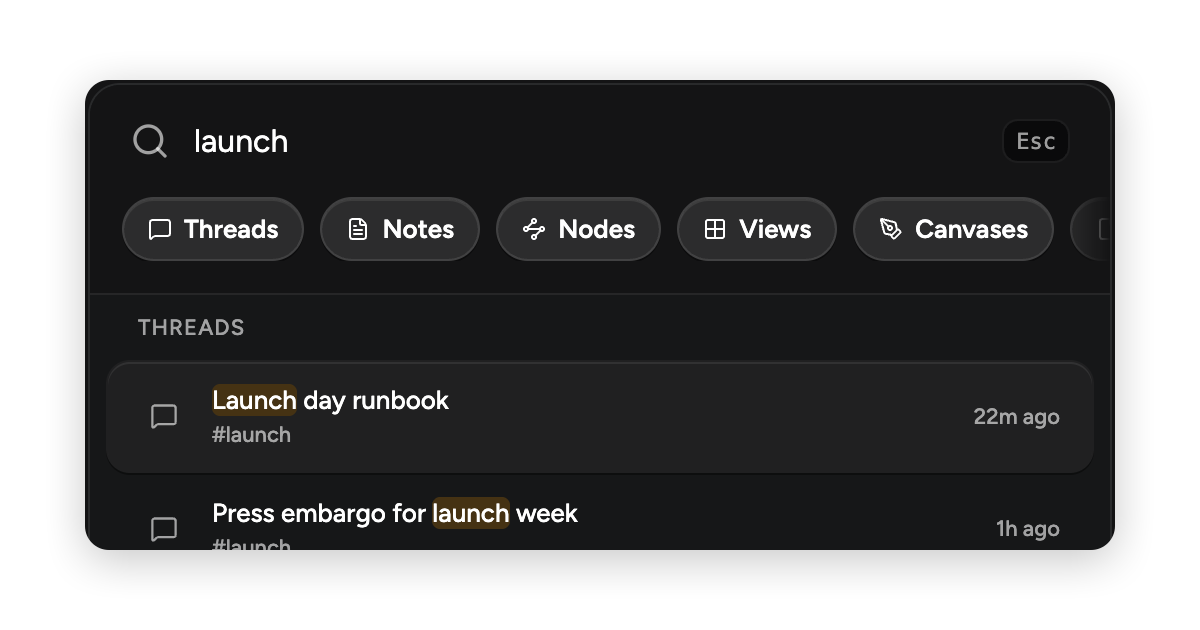Click thread icon beside Launch day runbook
The height and width of the screenshot is (630, 1200).
[x=164, y=417]
